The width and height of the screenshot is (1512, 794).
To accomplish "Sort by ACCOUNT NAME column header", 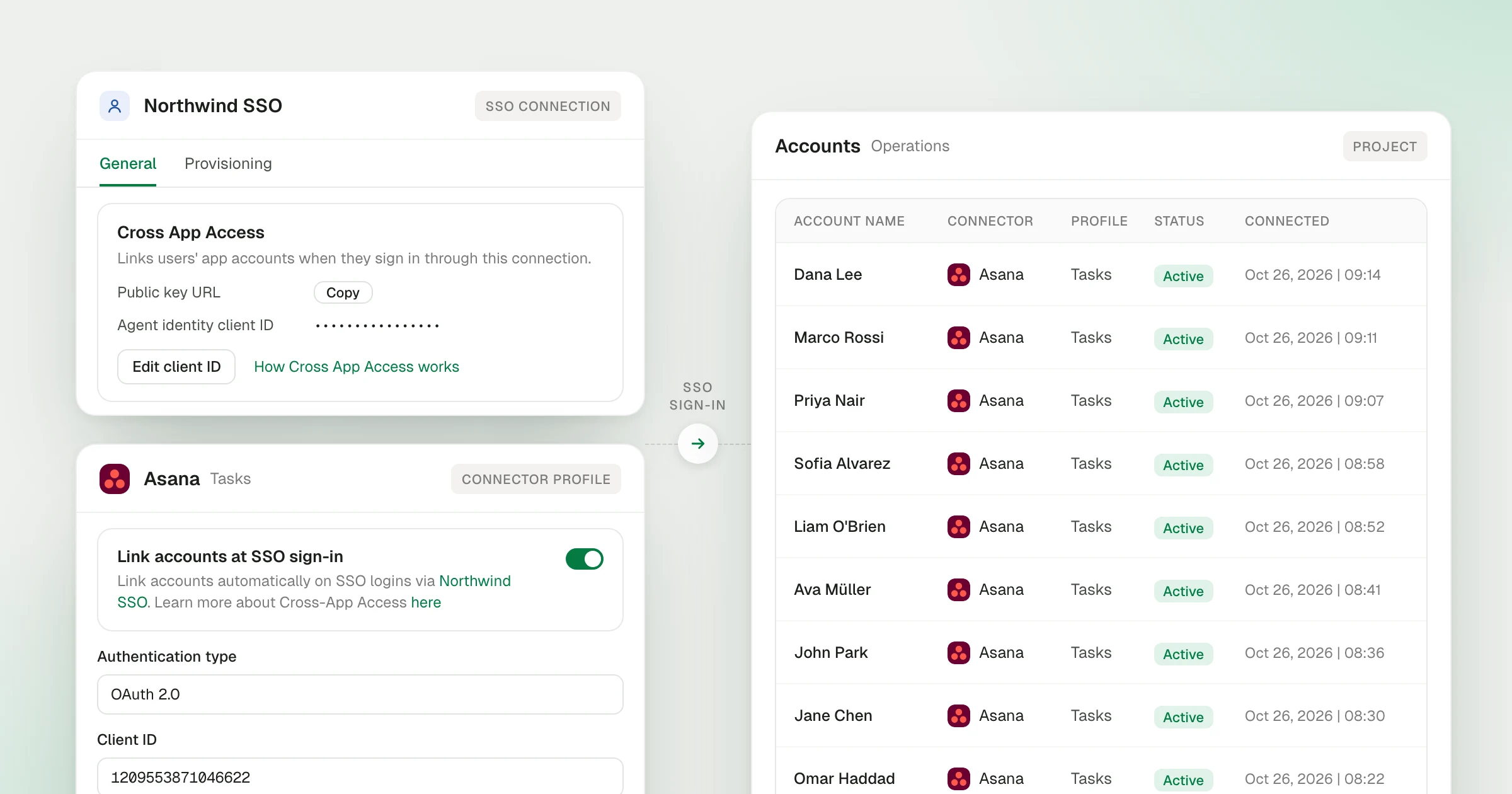I will 849,221.
